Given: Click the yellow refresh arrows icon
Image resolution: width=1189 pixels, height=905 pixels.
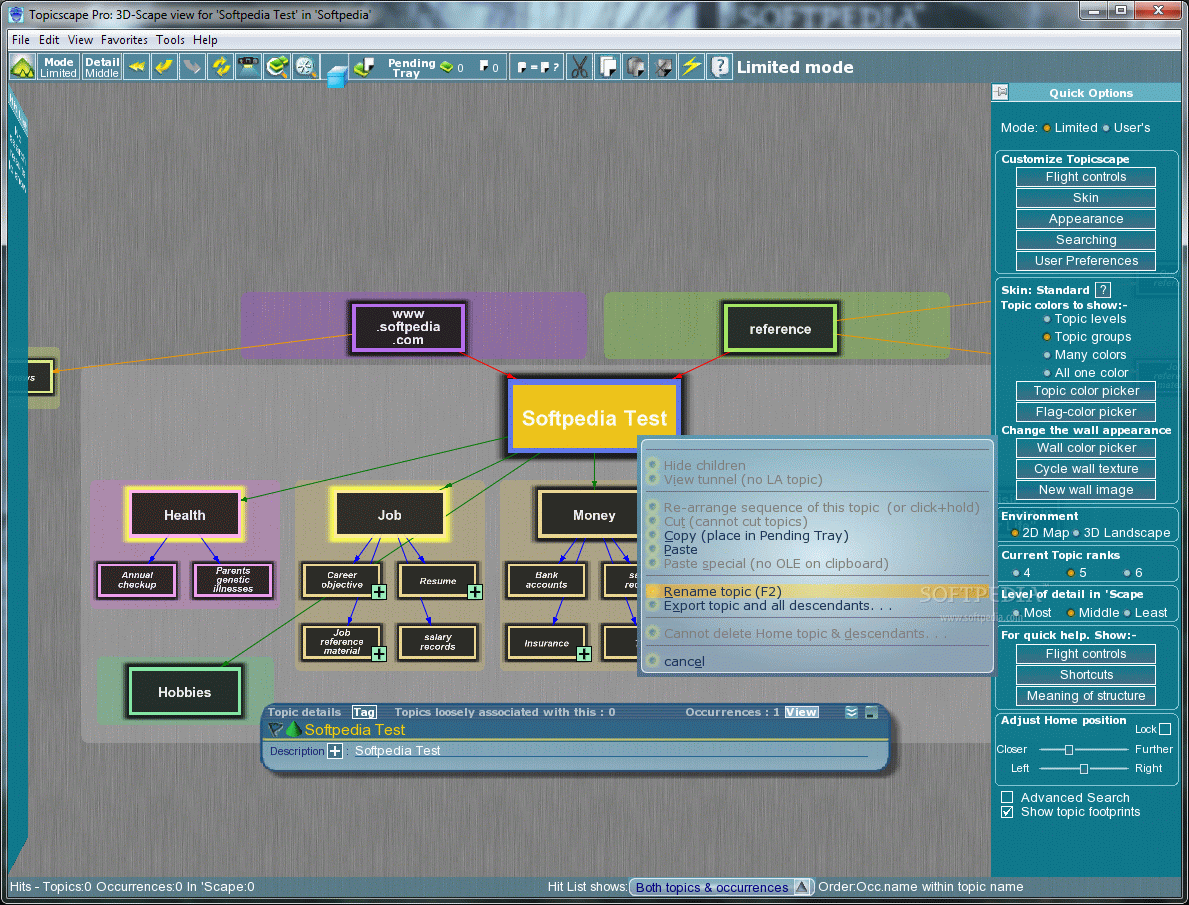Looking at the screenshot, I should [221, 68].
